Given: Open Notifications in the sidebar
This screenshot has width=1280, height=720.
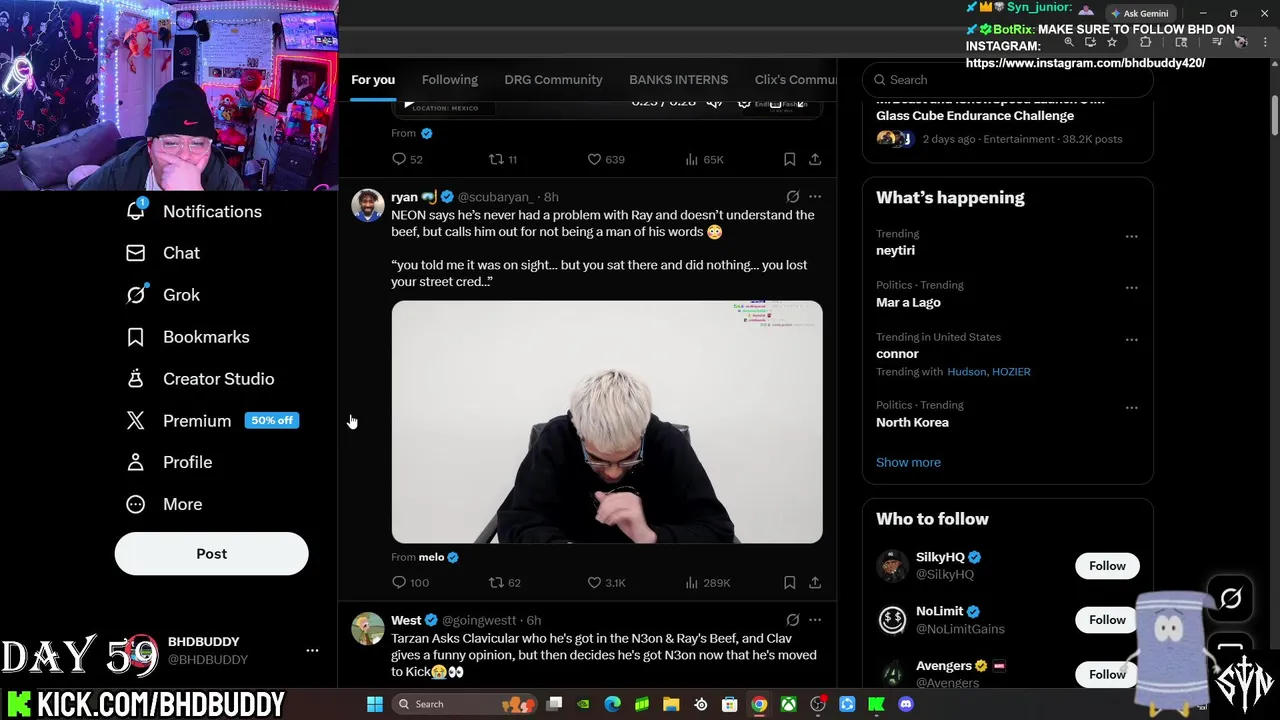Looking at the screenshot, I should 194,211.
